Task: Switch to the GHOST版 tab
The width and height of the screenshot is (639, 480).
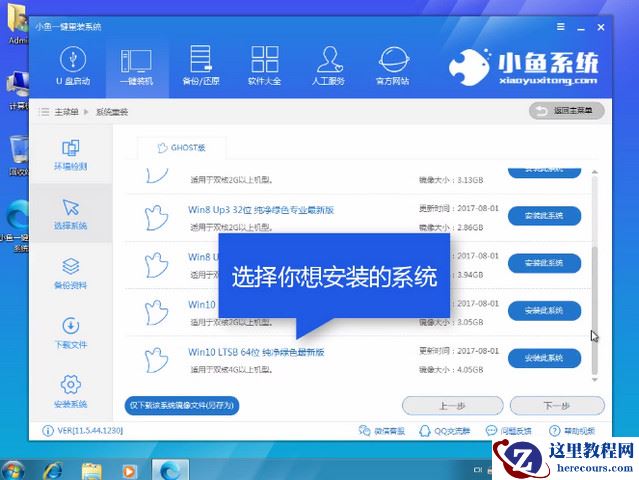Action: click(182, 148)
